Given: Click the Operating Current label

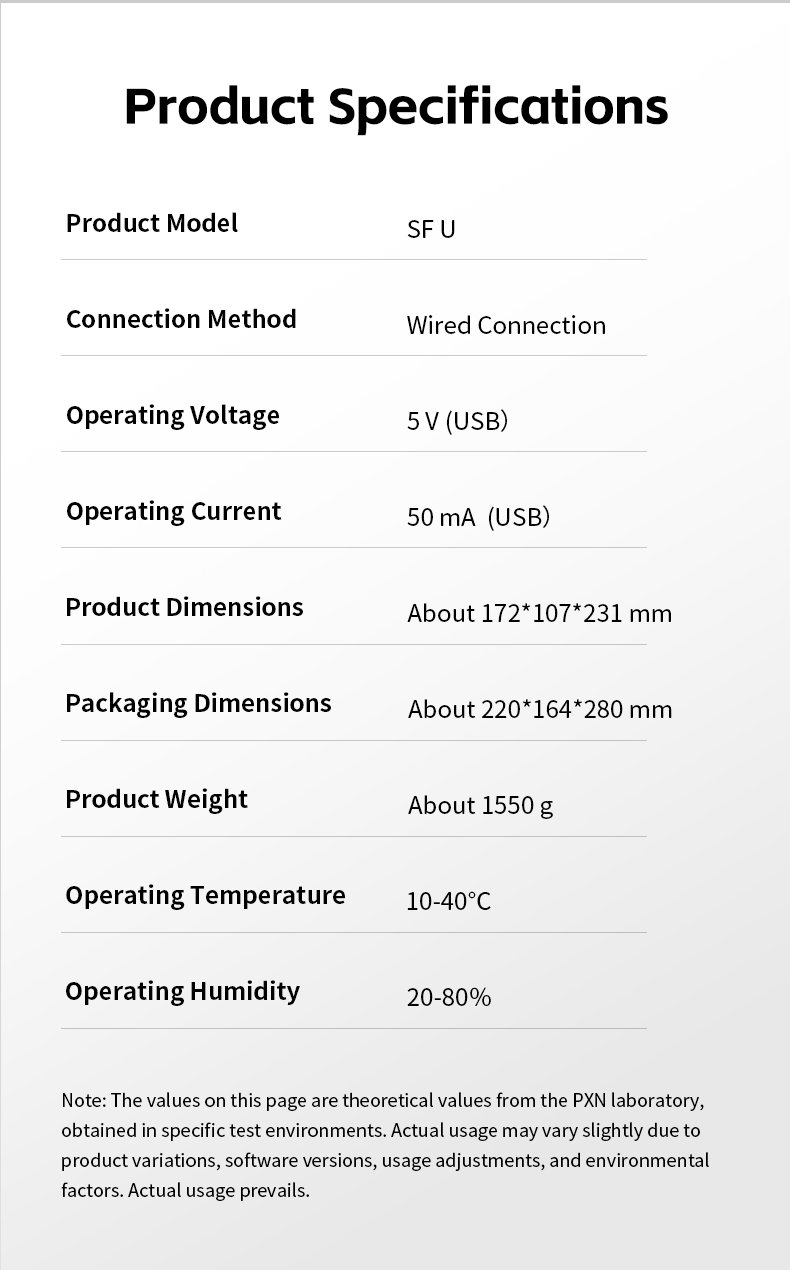Looking at the screenshot, I should pyautogui.click(x=174, y=511).
